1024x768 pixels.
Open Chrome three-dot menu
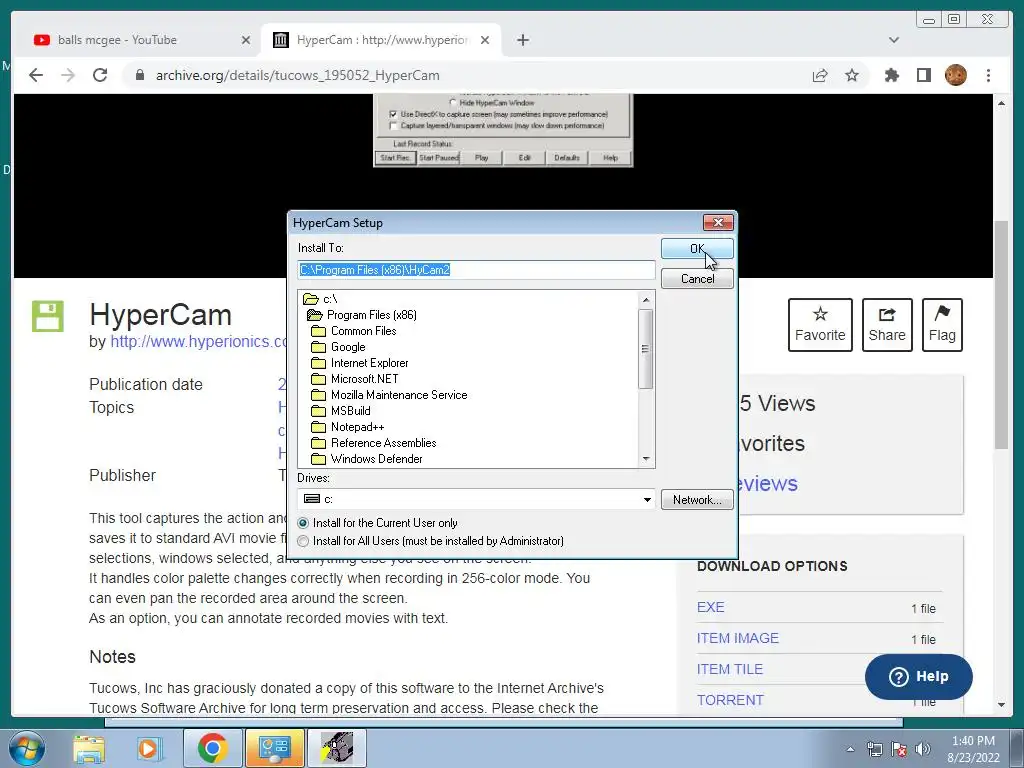click(988, 75)
